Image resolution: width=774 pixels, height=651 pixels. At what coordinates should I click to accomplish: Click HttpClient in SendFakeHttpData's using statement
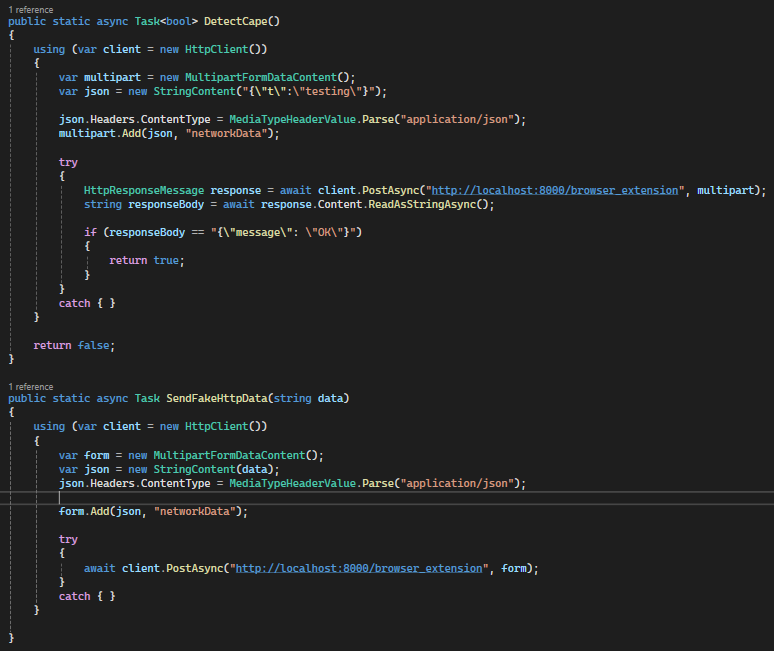217,427
